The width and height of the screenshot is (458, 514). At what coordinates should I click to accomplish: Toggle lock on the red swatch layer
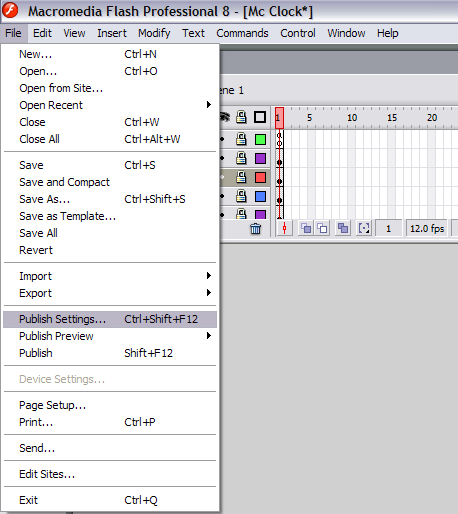[241, 177]
